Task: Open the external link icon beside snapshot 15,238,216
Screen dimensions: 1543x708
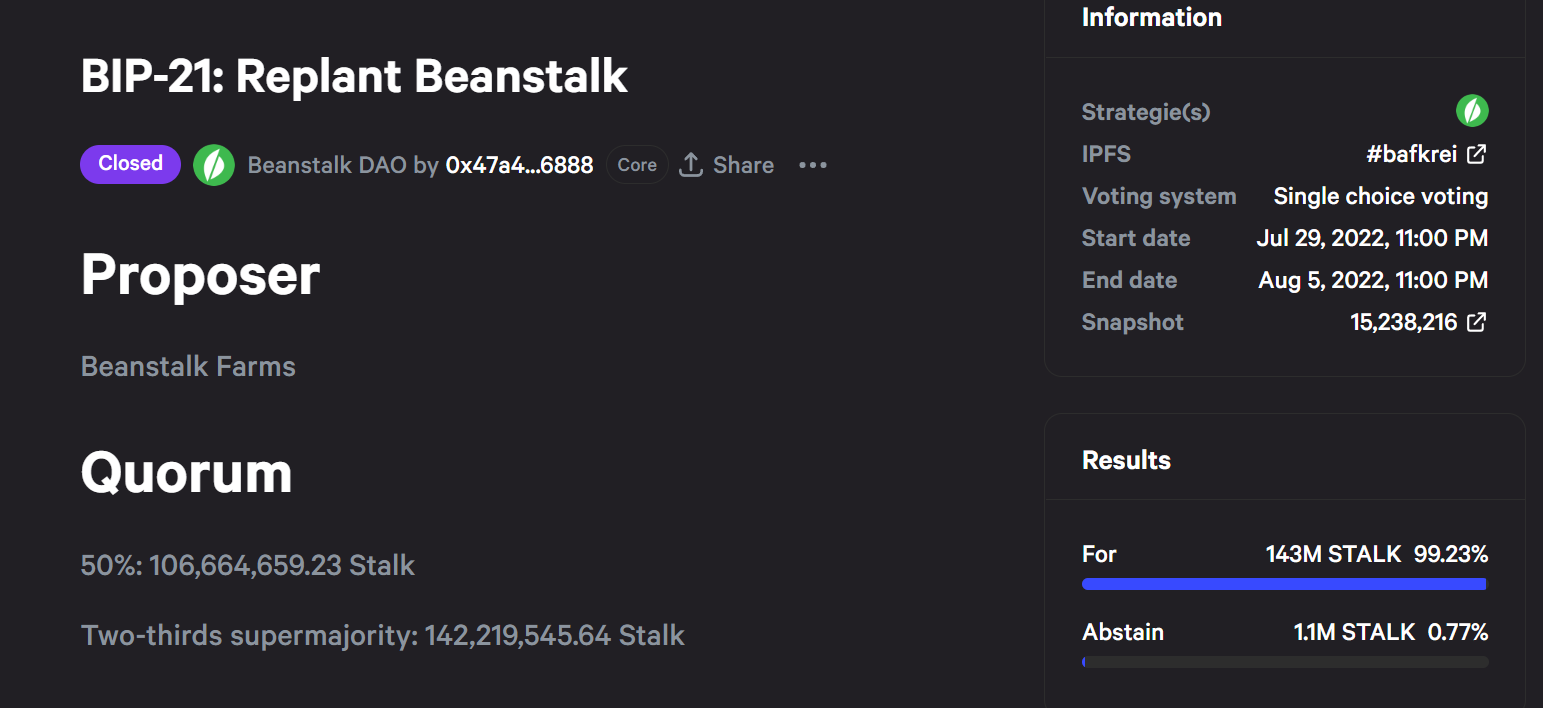Action: pos(1476,322)
